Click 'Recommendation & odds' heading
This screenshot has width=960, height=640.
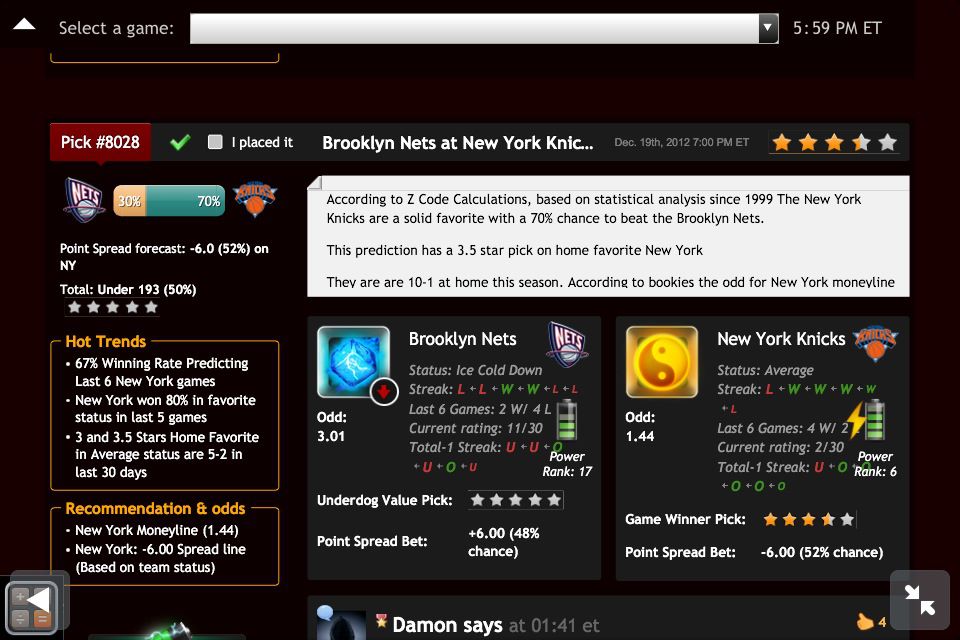[x=155, y=508]
